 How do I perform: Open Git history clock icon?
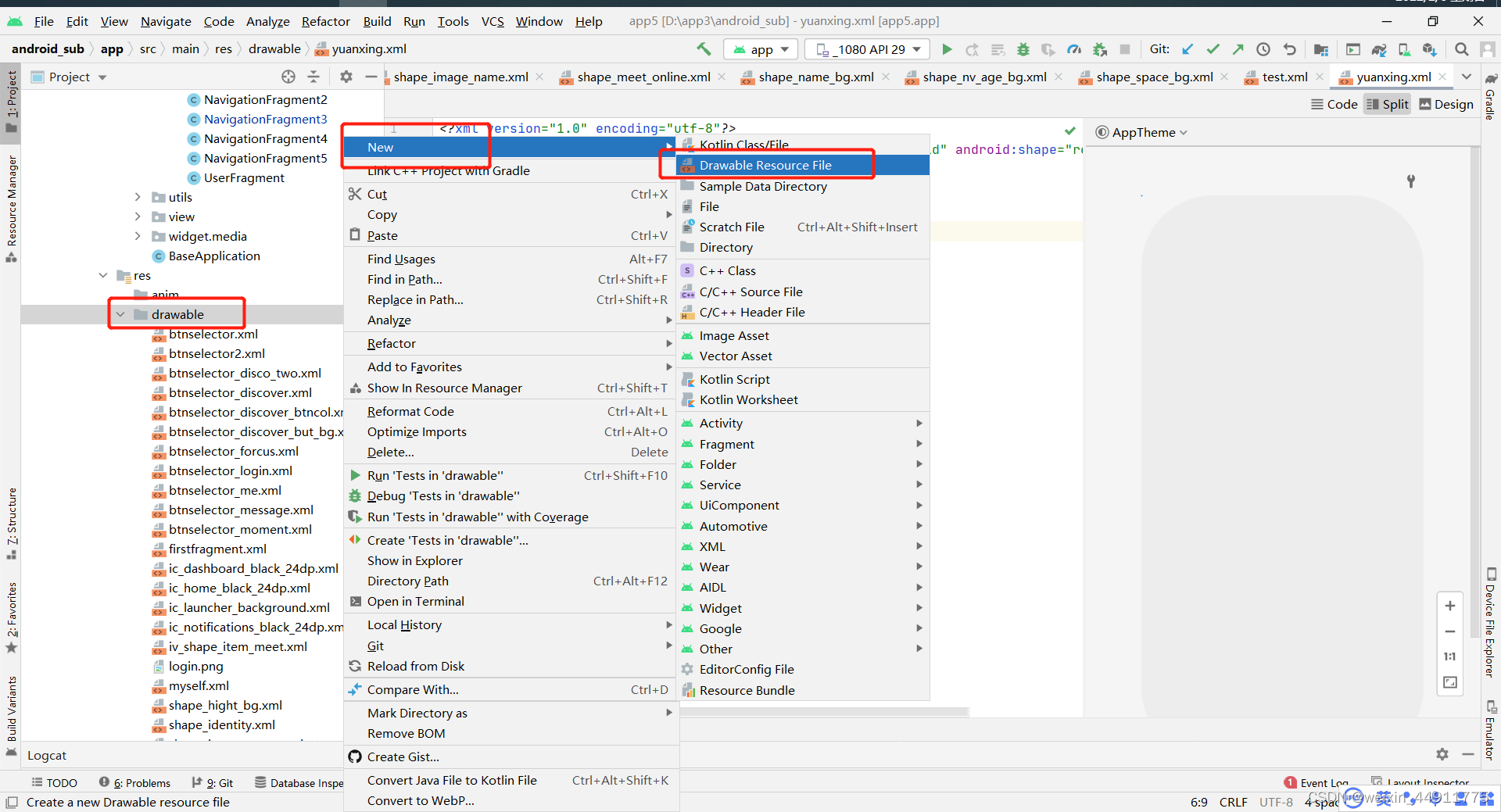click(x=1263, y=49)
